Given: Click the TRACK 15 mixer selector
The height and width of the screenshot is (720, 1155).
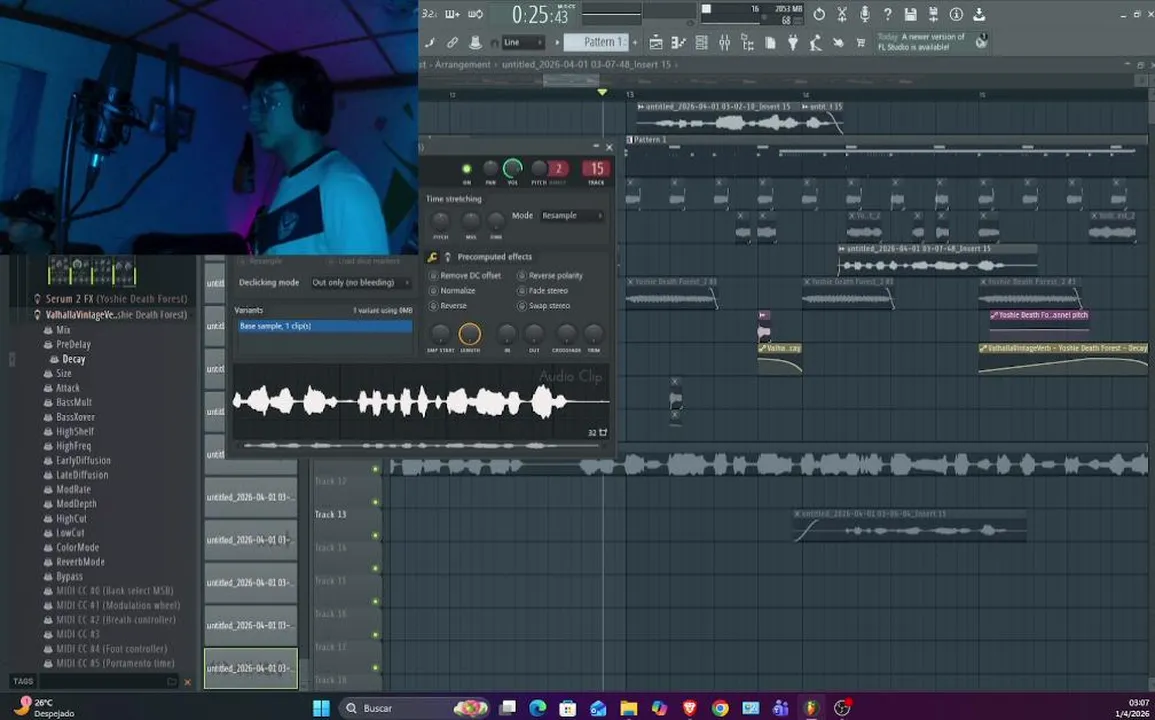Looking at the screenshot, I should coord(596,169).
